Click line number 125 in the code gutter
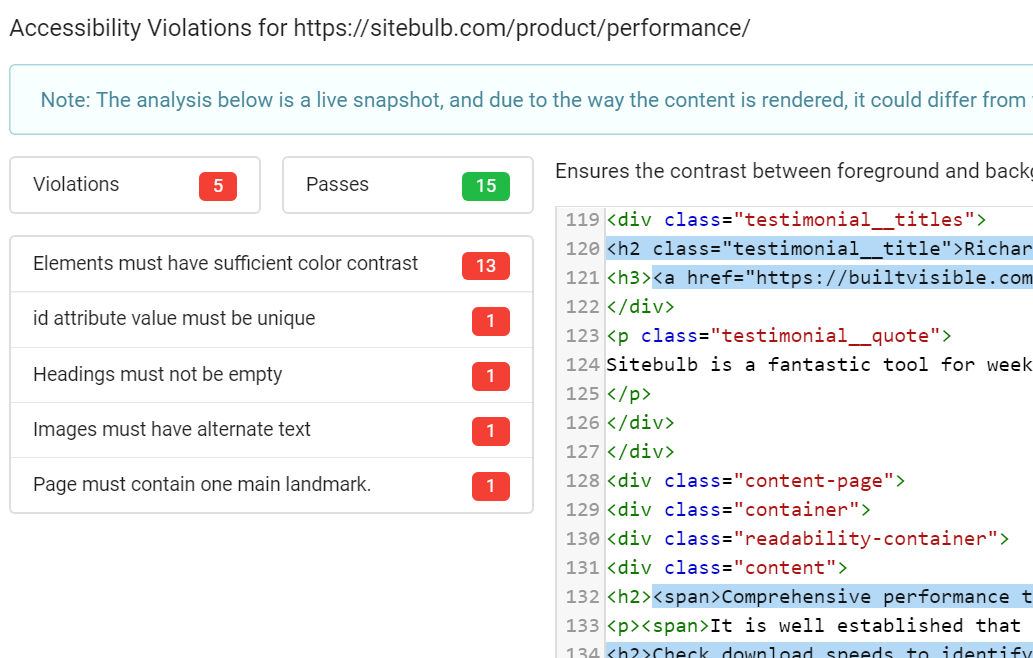 [x=582, y=394]
